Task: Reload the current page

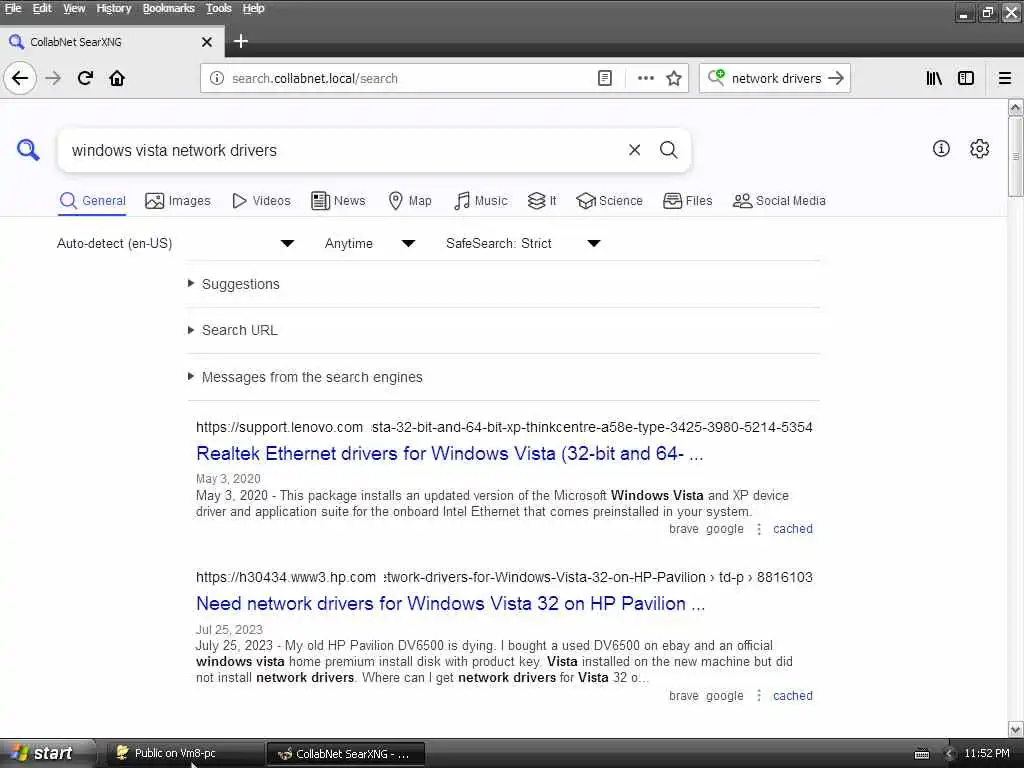Action: [85, 78]
